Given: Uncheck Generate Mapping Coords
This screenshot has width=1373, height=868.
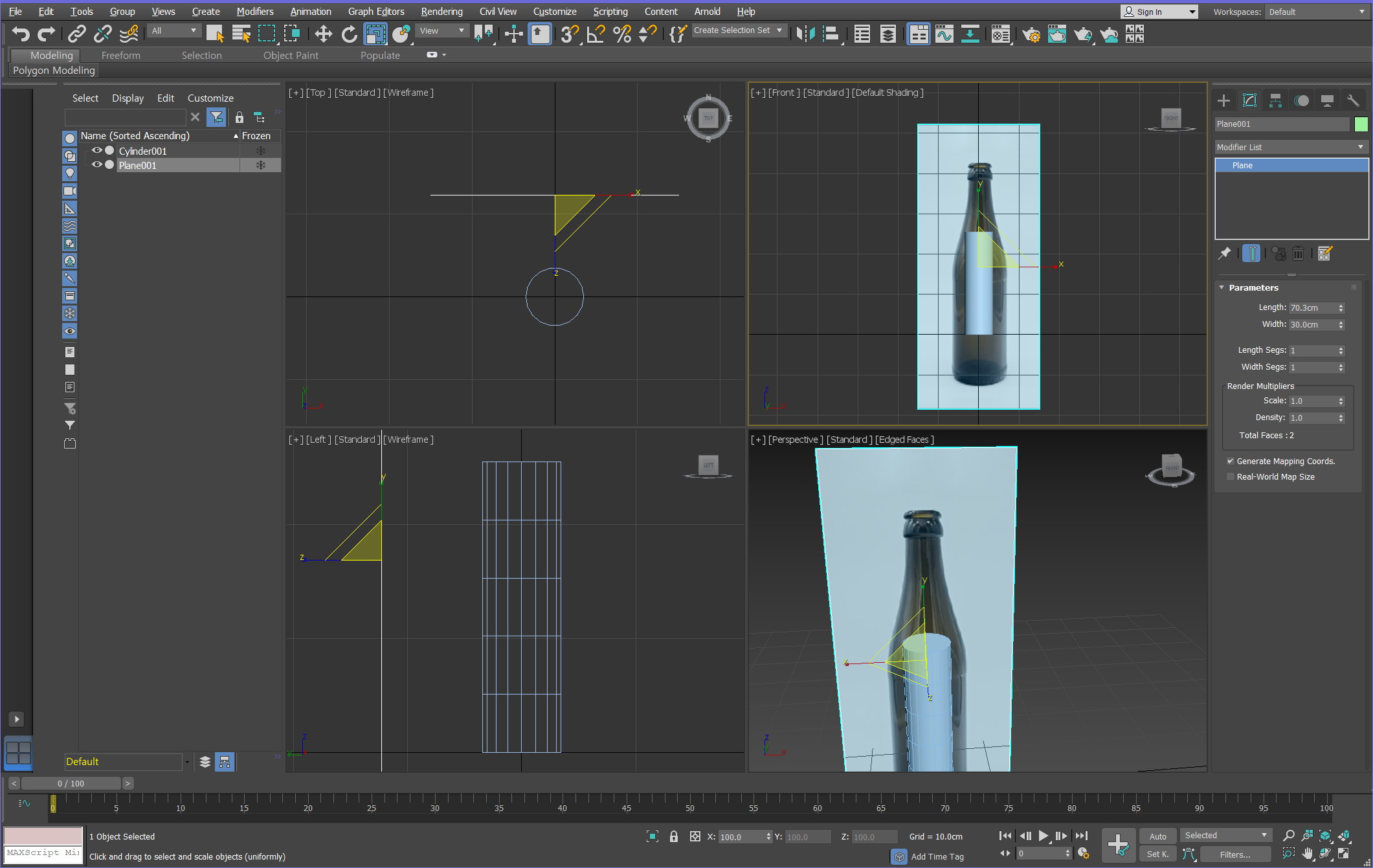Looking at the screenshot, I should click(1231, 462).
